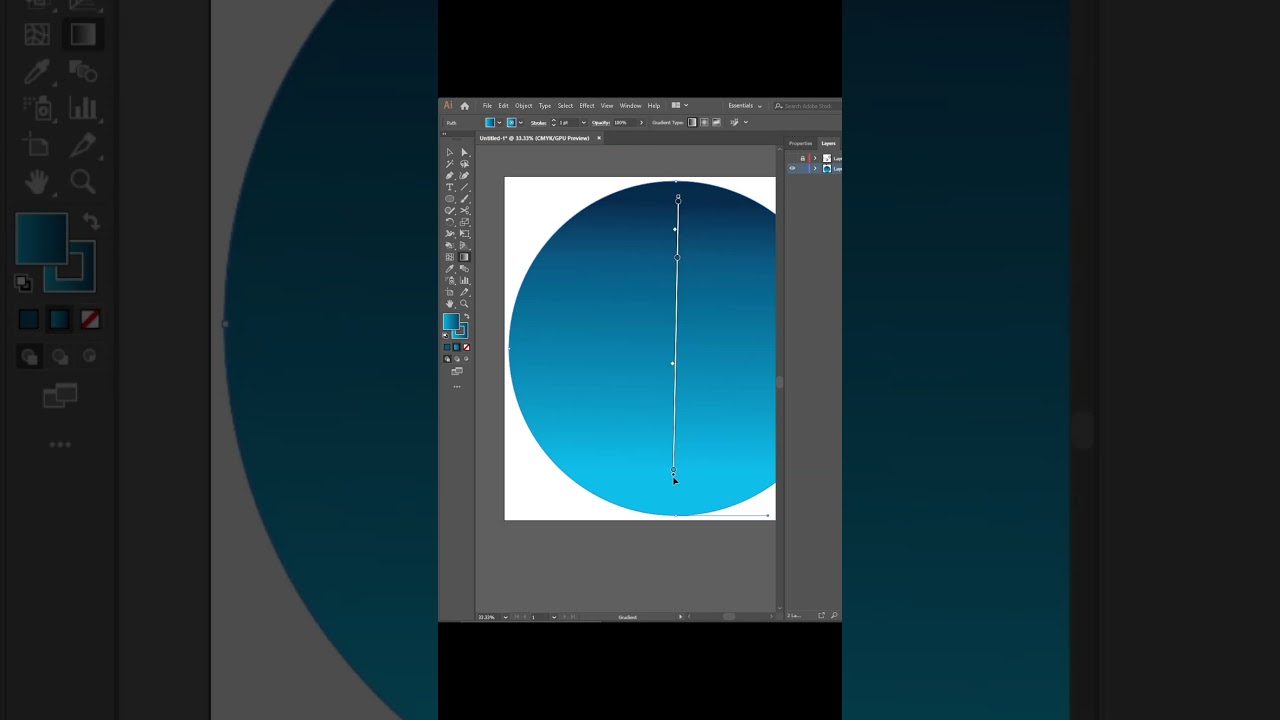Select the Hand tool

449,303
